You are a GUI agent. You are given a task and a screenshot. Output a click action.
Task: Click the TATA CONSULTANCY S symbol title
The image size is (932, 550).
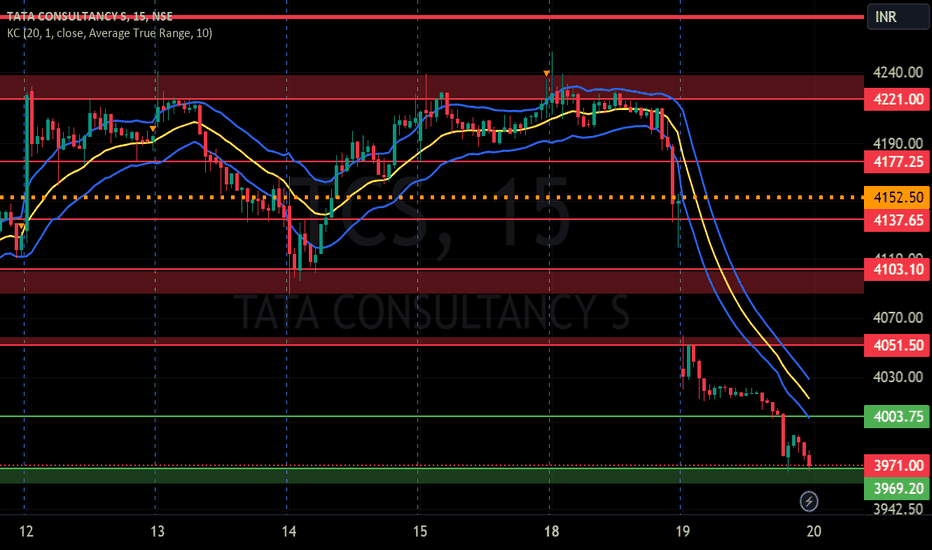click(89, 17)
